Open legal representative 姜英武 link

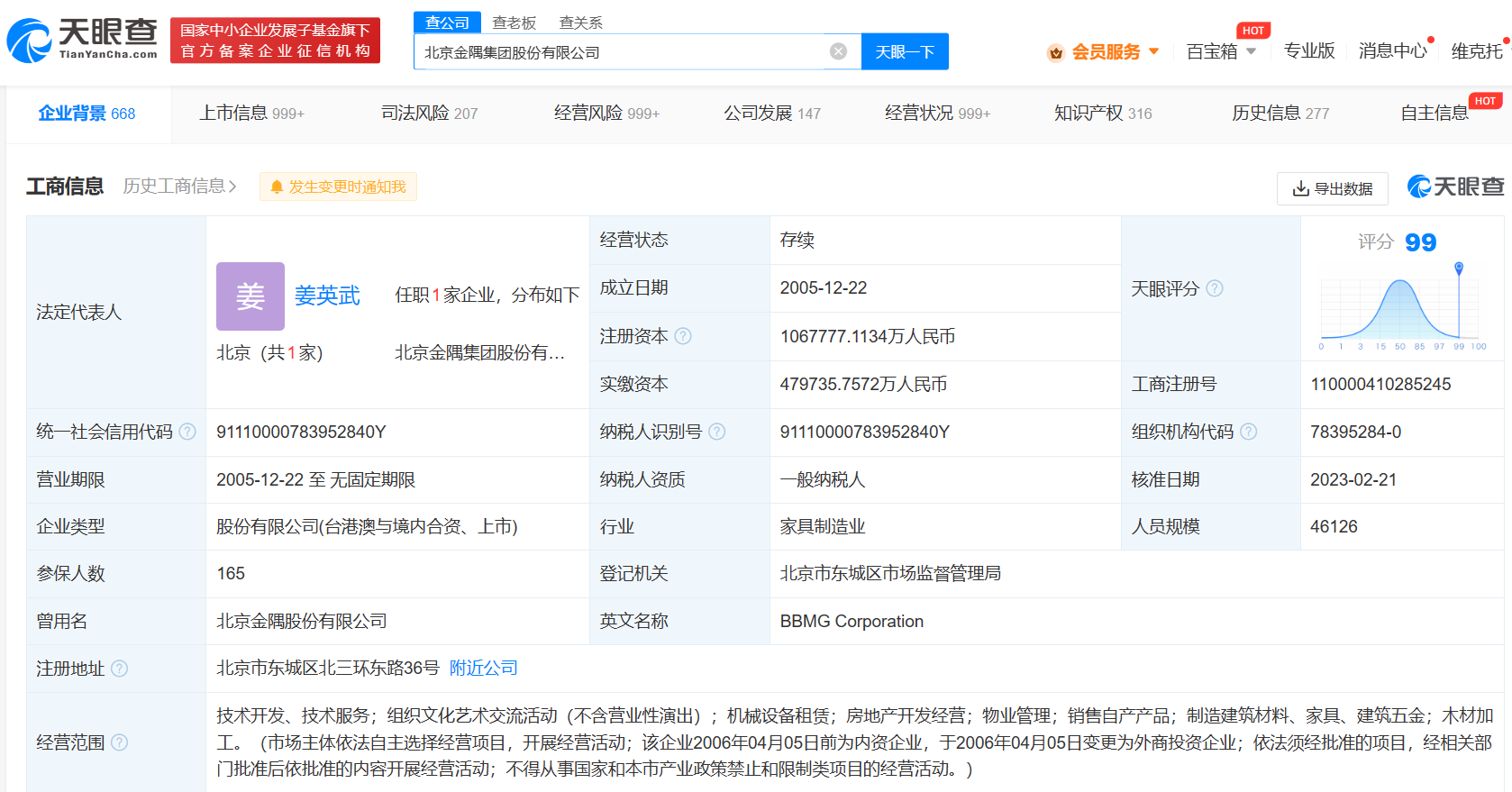[x=327, y=296]
